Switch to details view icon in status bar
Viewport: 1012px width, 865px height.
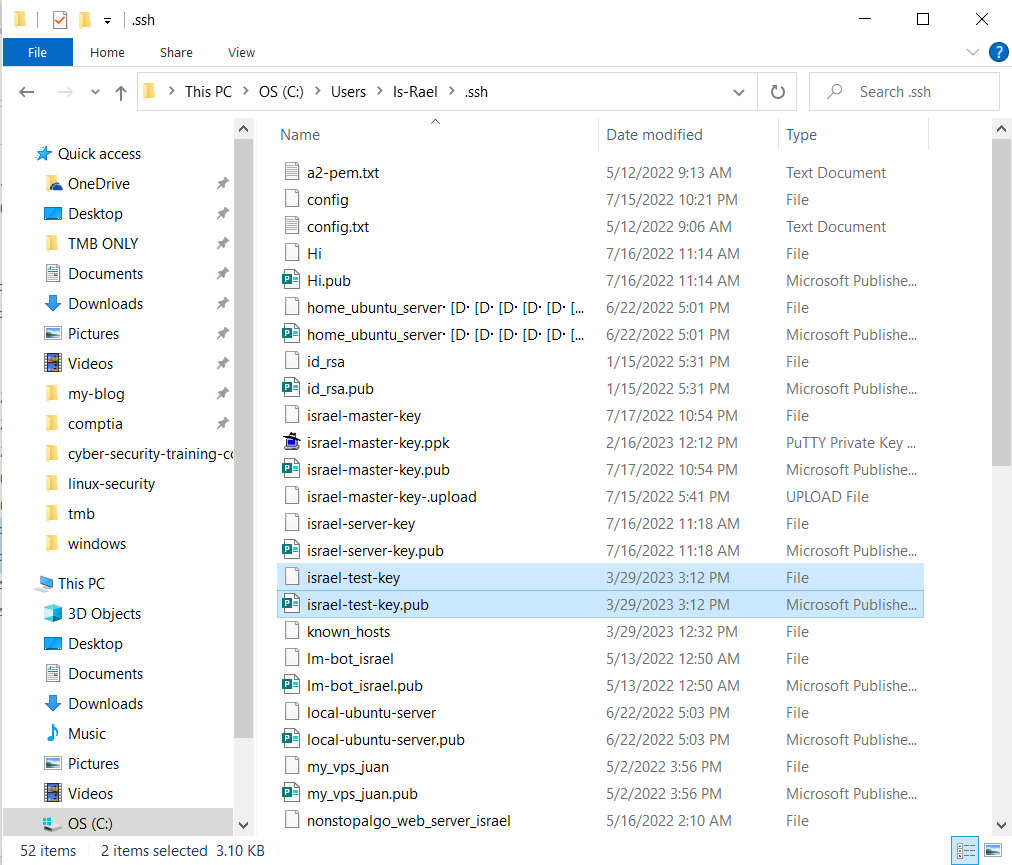(966, 850)
